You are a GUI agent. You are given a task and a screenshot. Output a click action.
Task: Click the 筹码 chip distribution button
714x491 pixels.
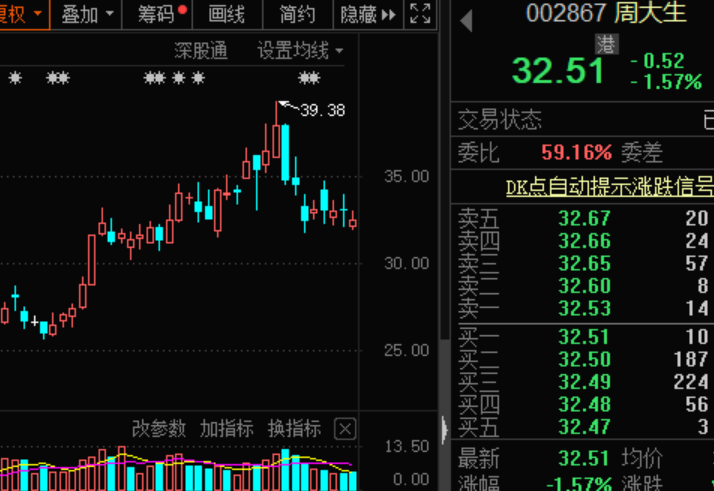point(161,14)
